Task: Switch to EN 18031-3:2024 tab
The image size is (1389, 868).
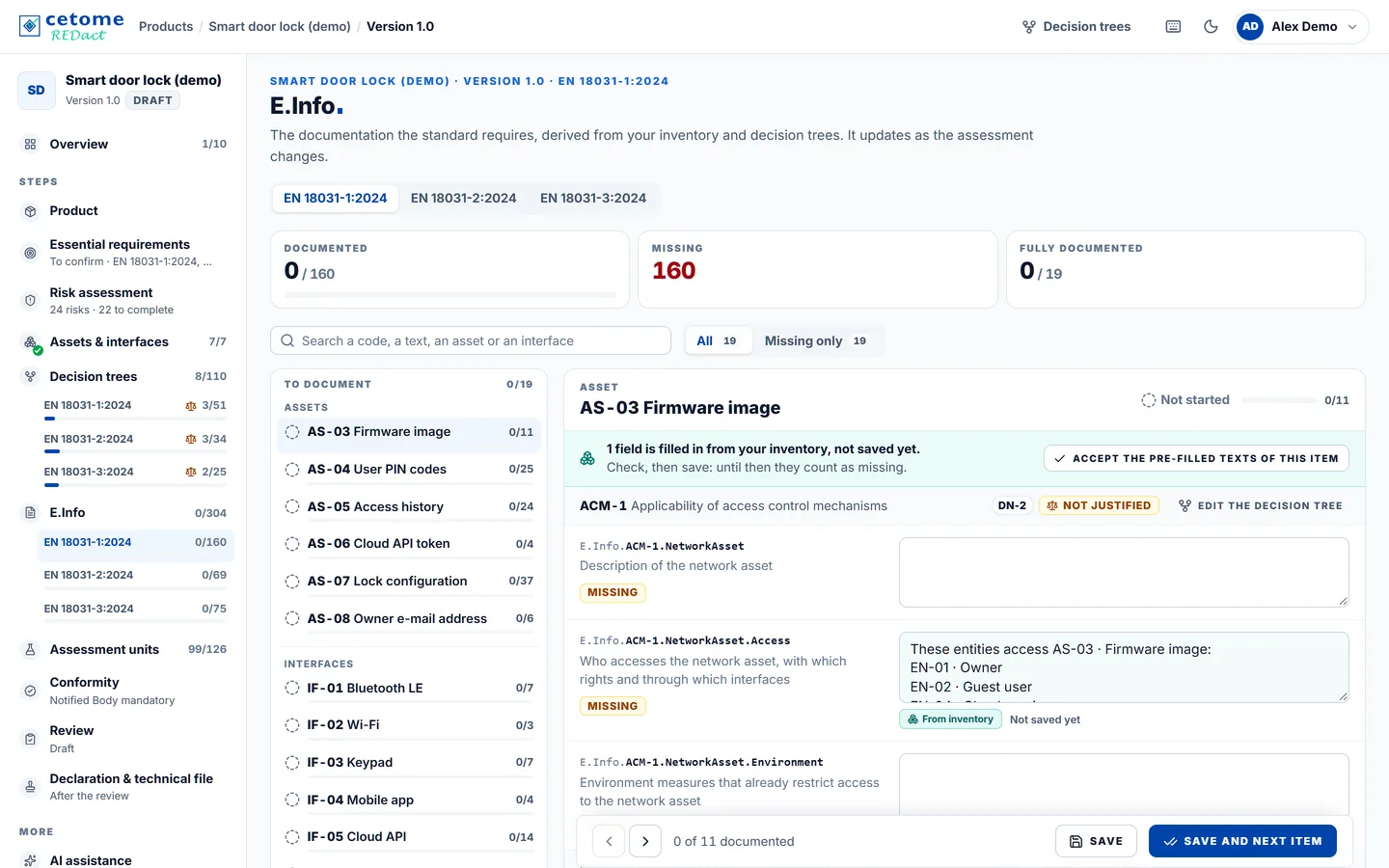Action: [x=593, y=198]
